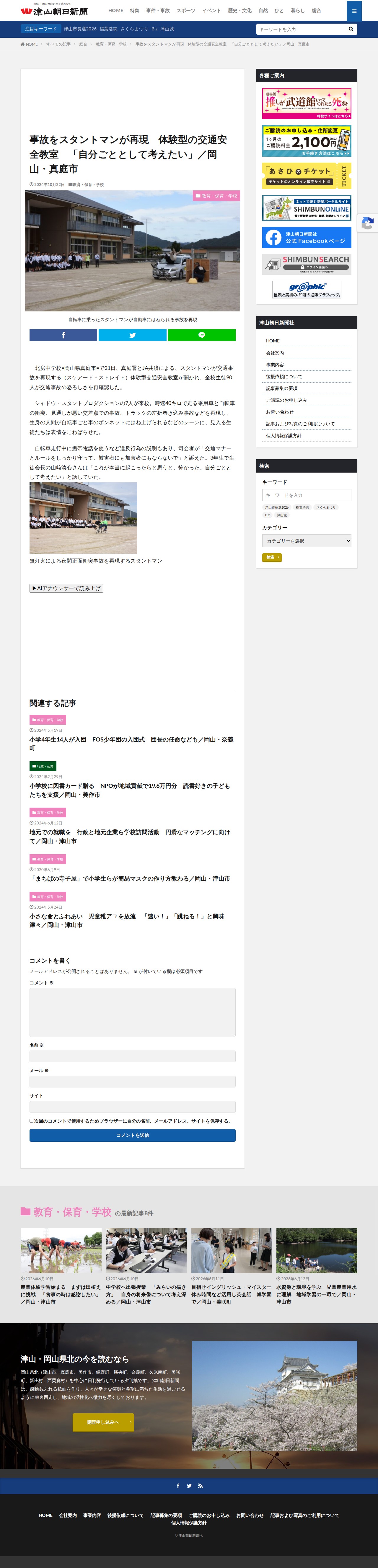Image resolution: width=378 pixels, height=1568 pixels.
Task: Tick the save name and email checkbox
Action: click(x=32, y=1121)
